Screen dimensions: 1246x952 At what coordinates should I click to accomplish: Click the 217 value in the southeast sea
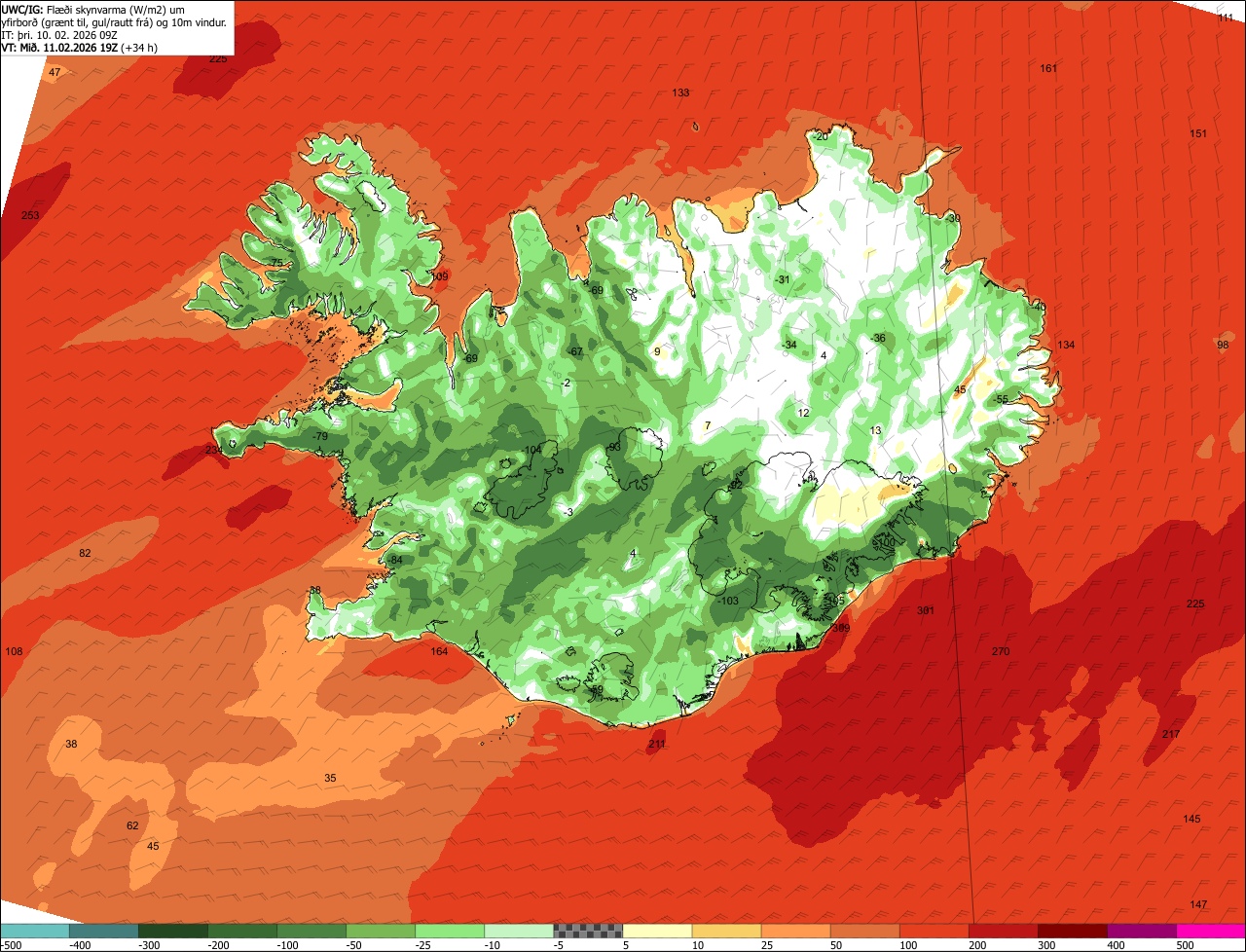tap(1171, 733)
